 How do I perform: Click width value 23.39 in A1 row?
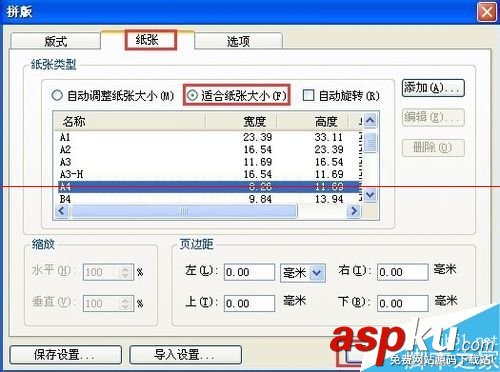(x=258, y=137)
